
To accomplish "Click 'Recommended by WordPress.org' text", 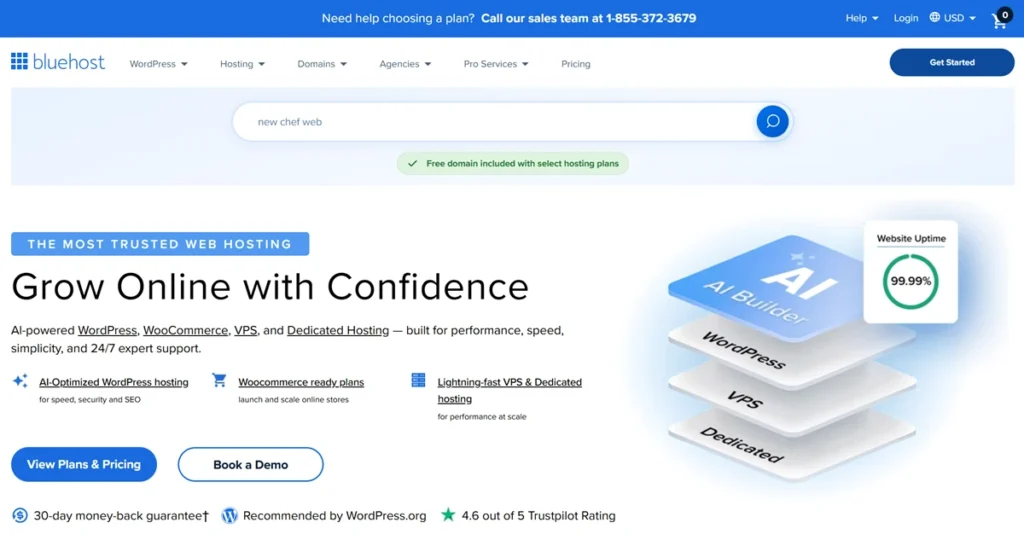I will click(334, 516).
